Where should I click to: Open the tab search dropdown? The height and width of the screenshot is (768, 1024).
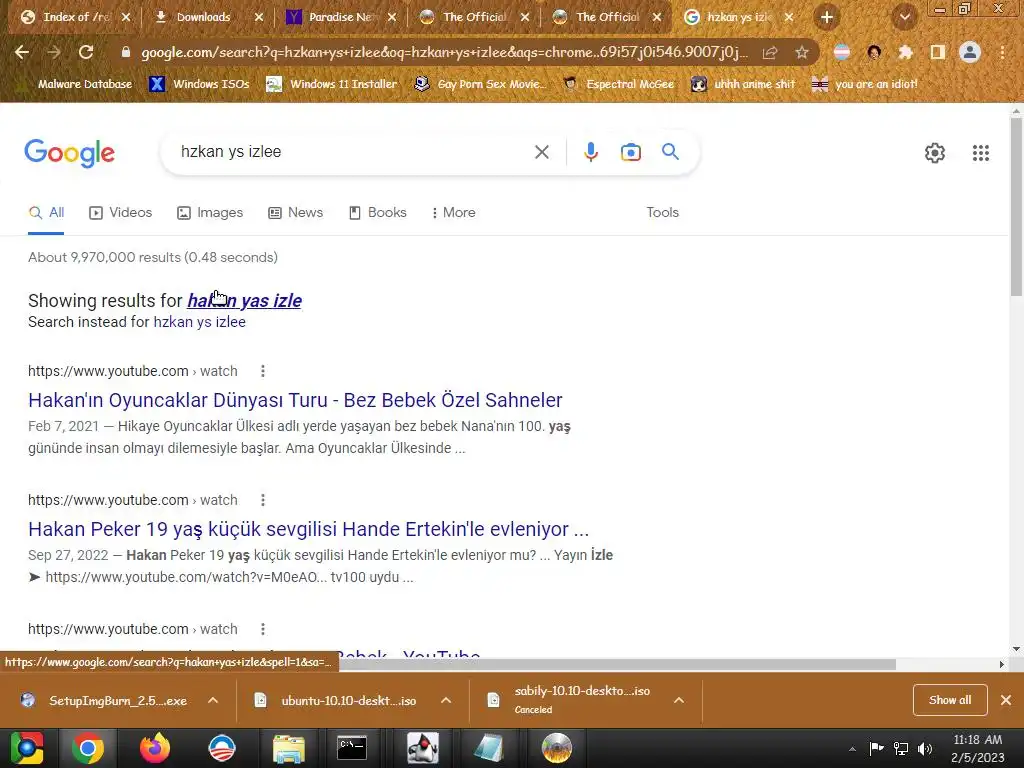point(904,17)
